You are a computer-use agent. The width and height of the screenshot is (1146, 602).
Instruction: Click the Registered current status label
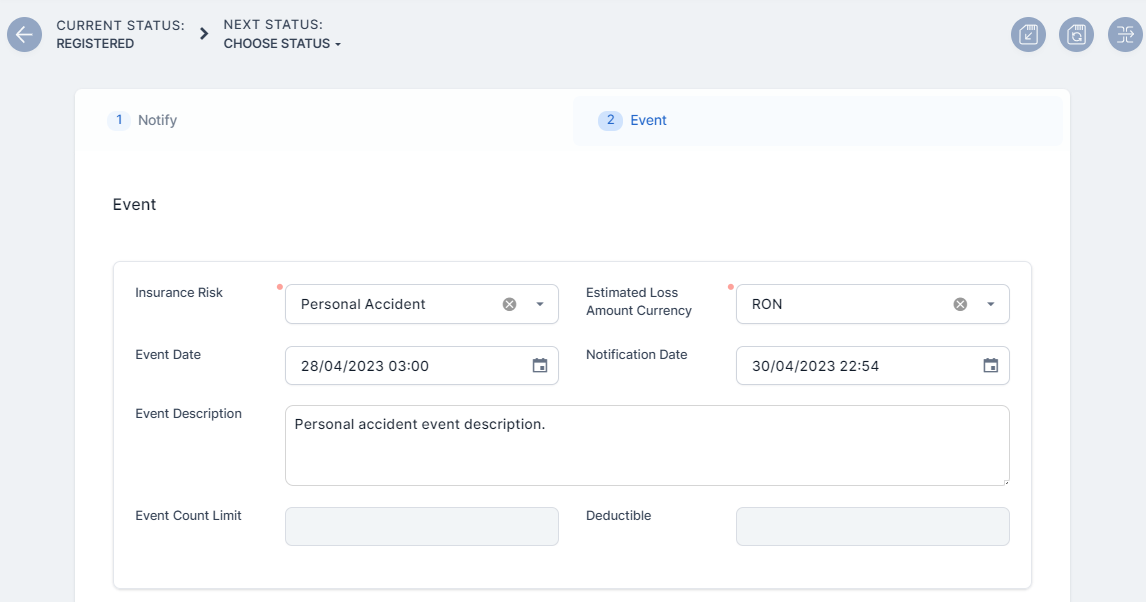coord(95,44)
